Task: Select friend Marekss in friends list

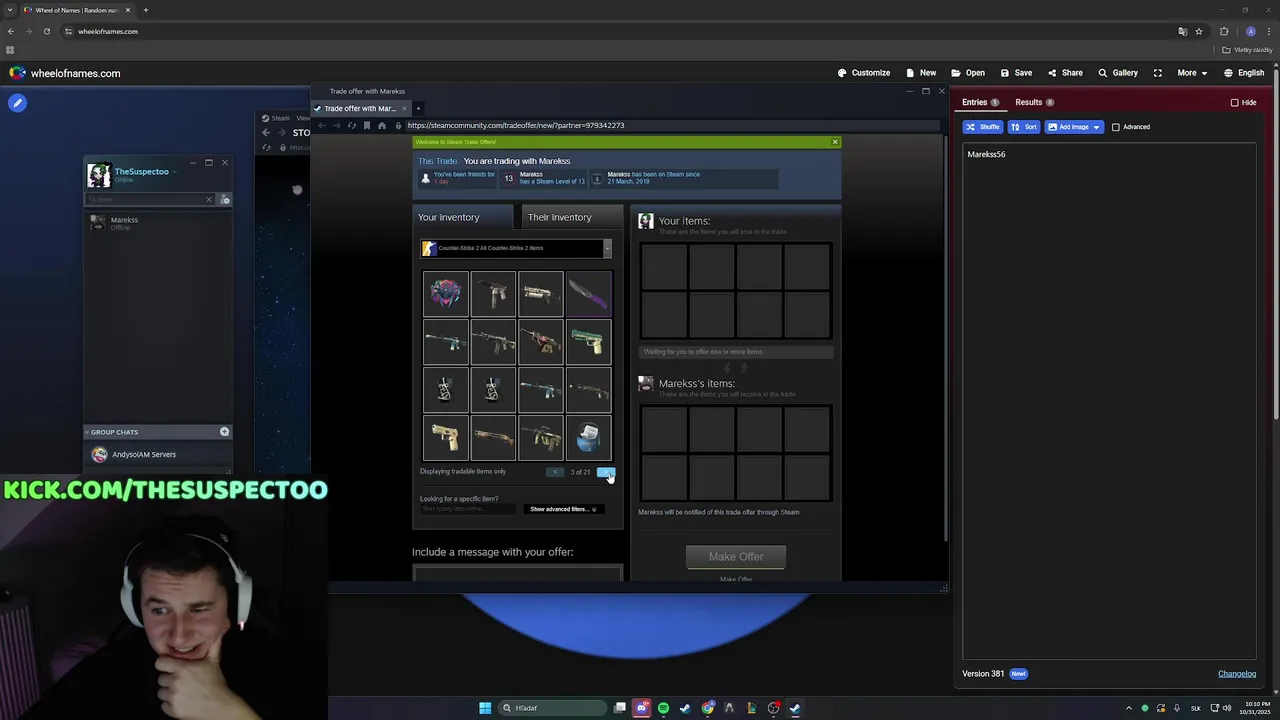Action: pyautogui.click(x=158, y=223)
